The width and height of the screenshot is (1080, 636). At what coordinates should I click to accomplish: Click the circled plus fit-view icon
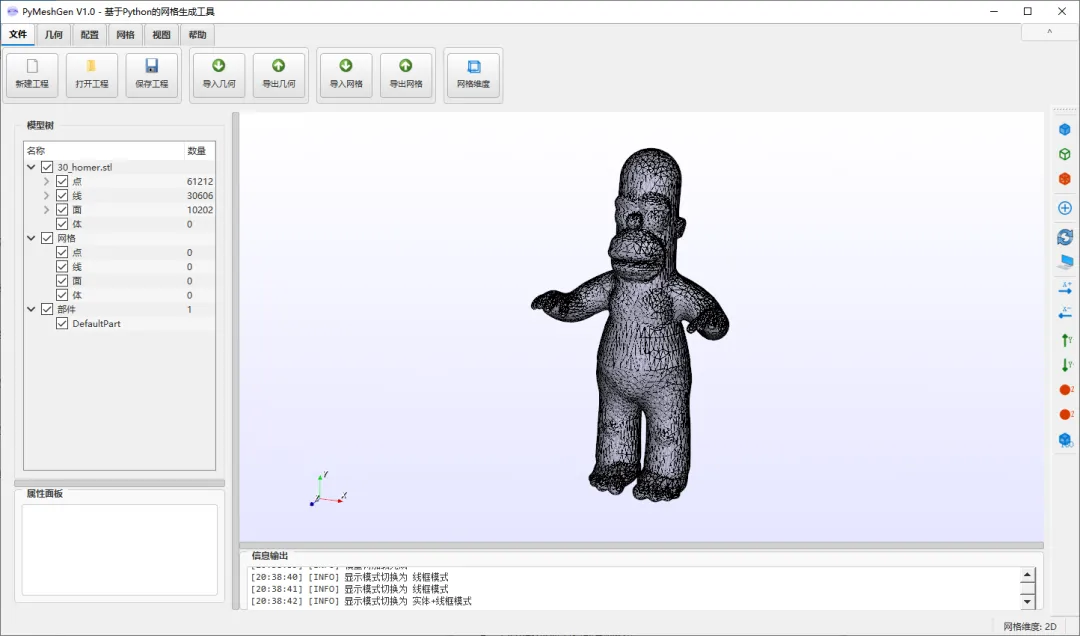(1065, 208)
